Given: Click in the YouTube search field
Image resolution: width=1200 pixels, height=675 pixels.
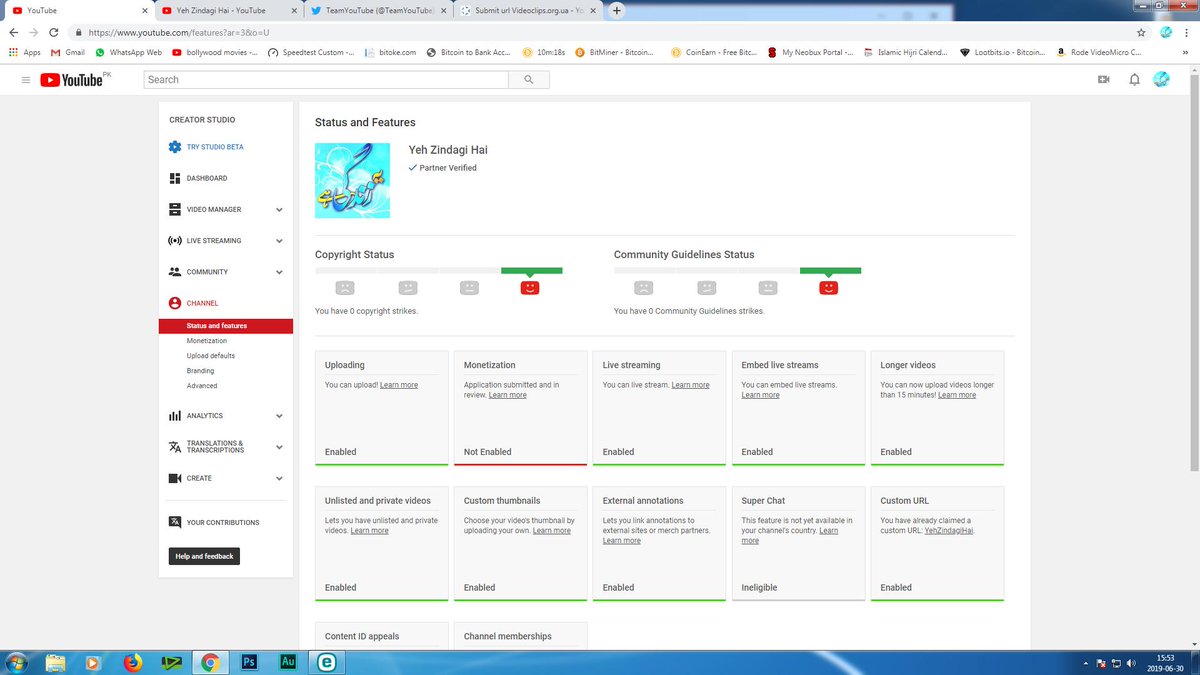Looking at the screenshot, I should pos(326,80).
